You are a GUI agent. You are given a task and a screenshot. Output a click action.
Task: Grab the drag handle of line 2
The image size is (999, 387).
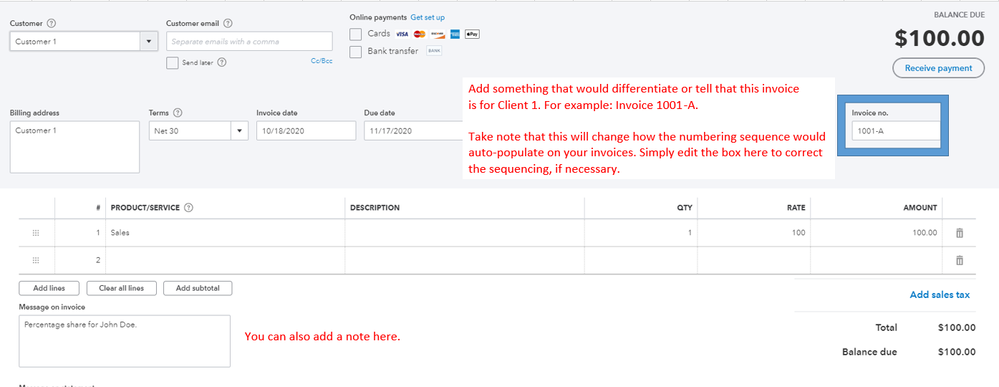click(x=36, y=260)
